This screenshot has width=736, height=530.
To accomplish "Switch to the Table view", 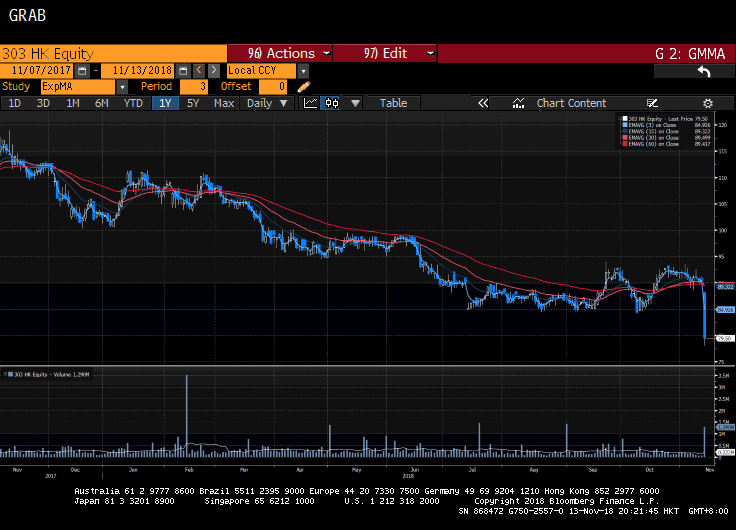I will (x=393, y=103).
